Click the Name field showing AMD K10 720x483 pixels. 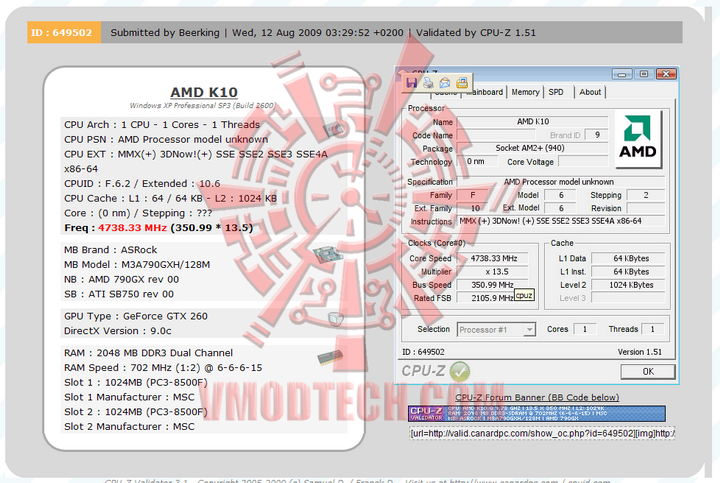click(533, 122)
